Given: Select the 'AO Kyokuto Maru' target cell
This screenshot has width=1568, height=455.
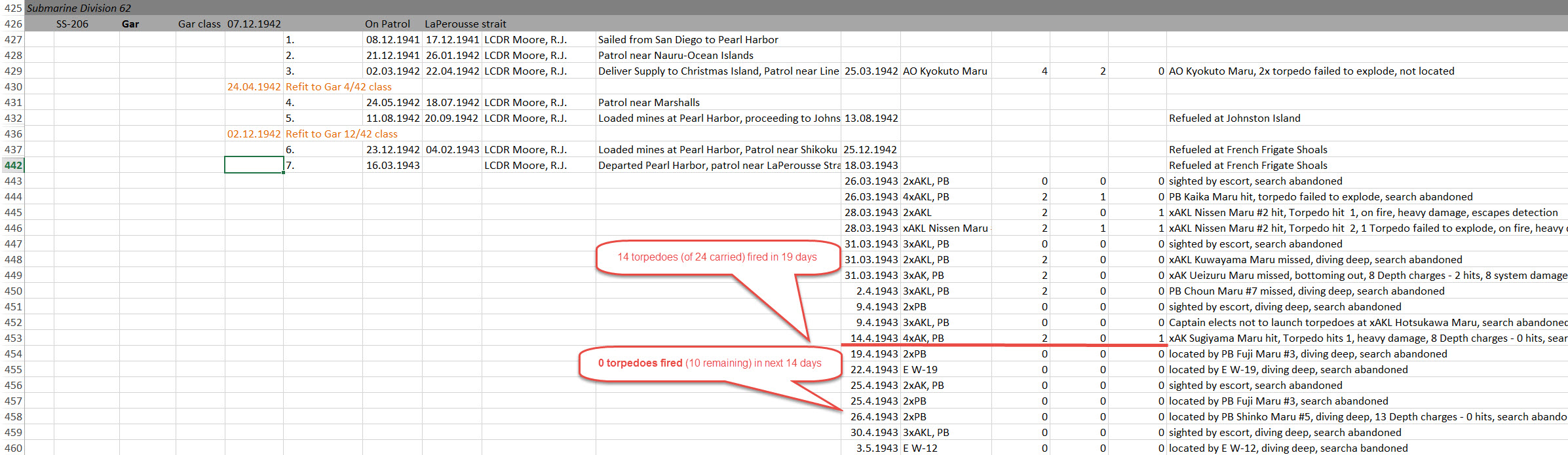Looking at the screenshot, I should pos(946,71).
